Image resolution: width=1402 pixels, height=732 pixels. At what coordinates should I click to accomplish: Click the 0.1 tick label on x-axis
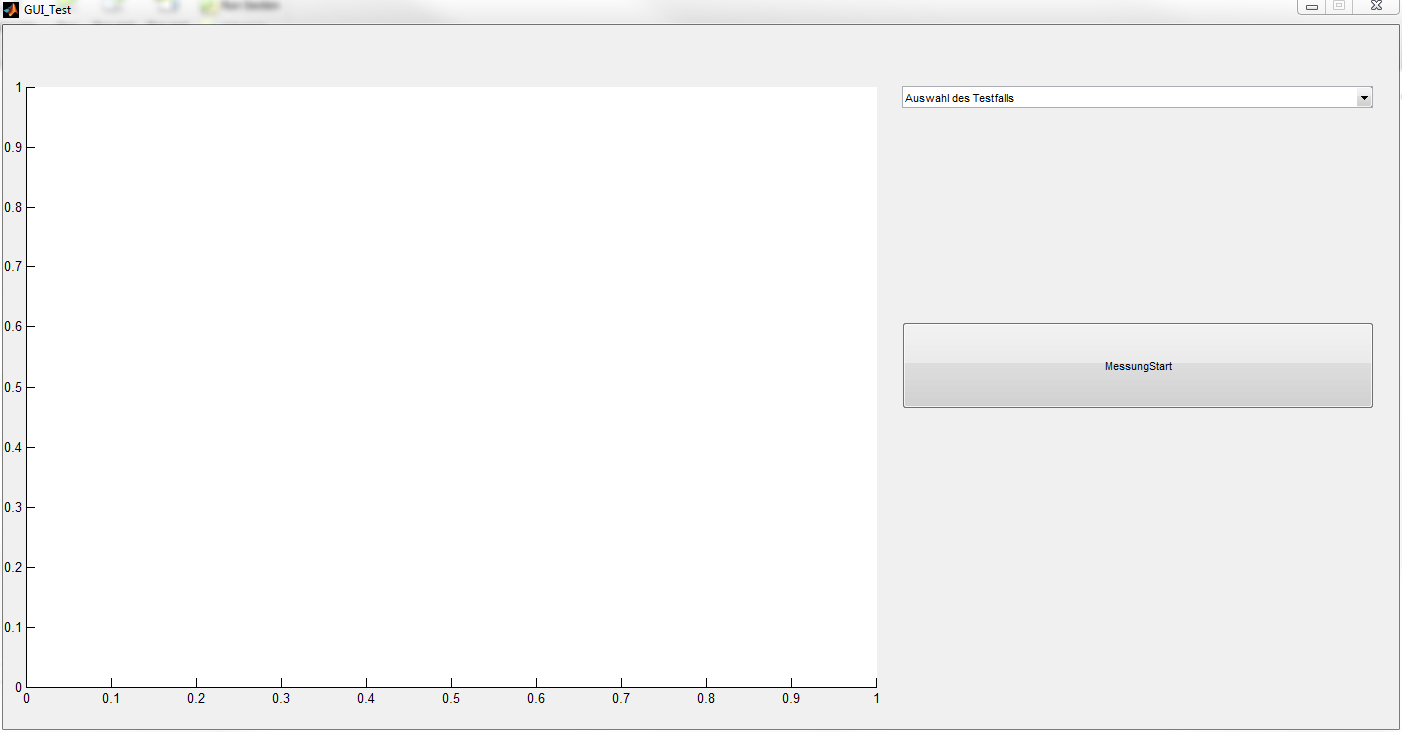[x=111, y=699]
